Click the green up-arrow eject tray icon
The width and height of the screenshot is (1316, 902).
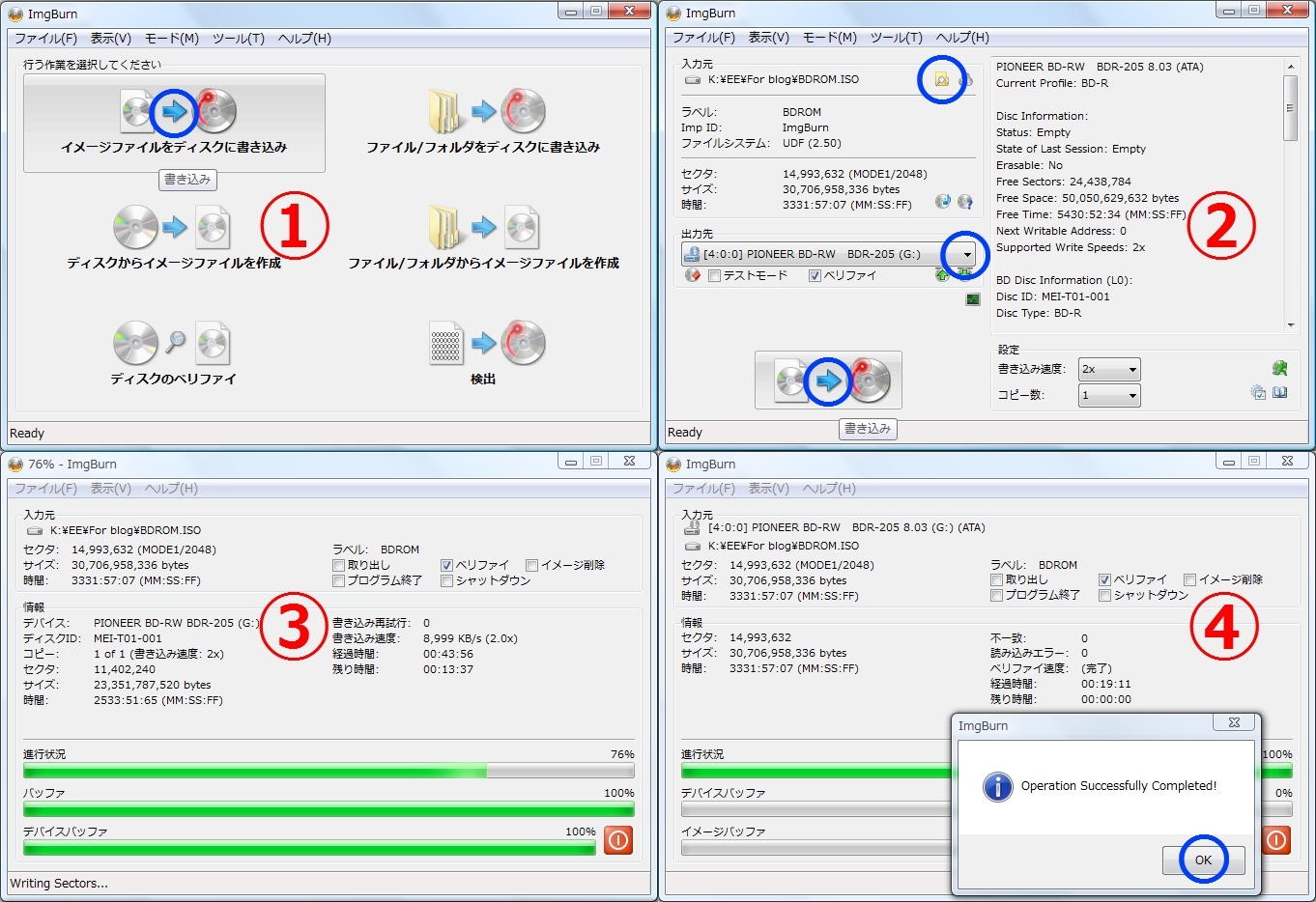click(943, 275)
